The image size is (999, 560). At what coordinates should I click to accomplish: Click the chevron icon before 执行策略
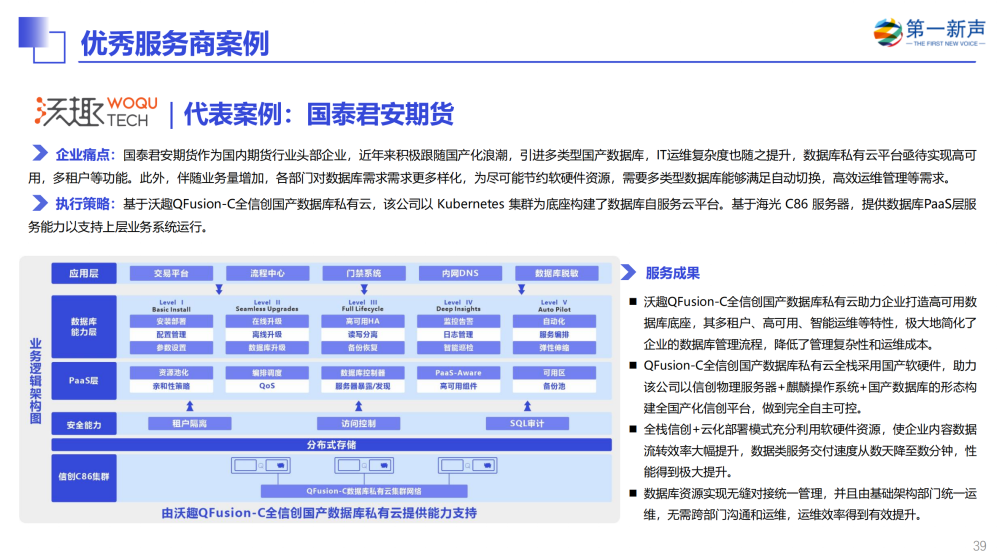click(x=40, y=203)
